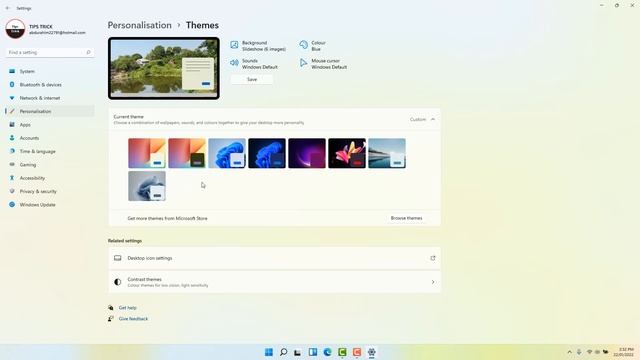Open the Apps settings category
The width and height of the screenshot is (640, 360).
pyautogui.click(x=49, y=125)
